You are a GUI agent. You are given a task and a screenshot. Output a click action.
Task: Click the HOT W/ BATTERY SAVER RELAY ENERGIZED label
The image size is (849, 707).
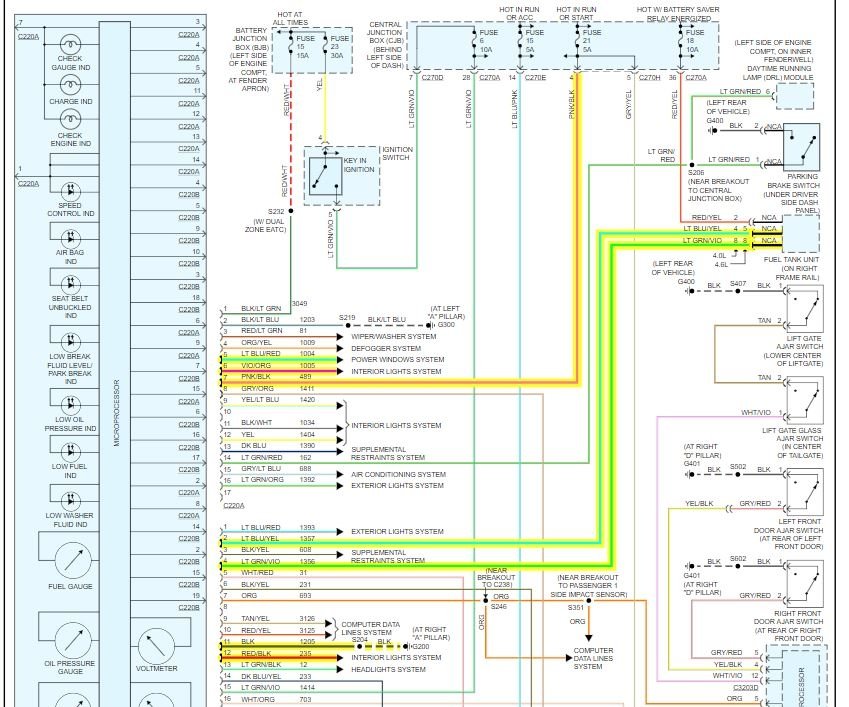click(678, 14)
